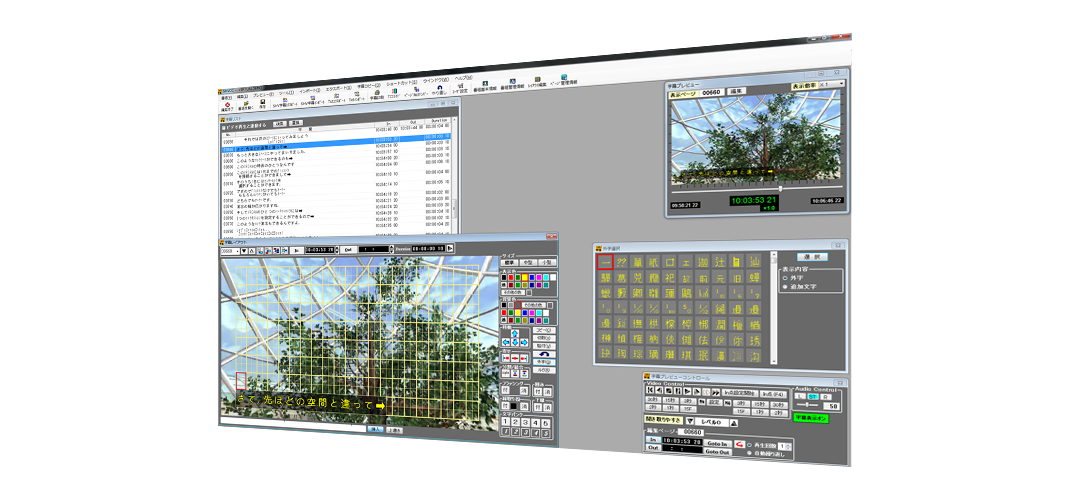Click the next-page down arrow beside the layout page number
The height and width of the screenshot is (500, 1069).
[244, 250]
